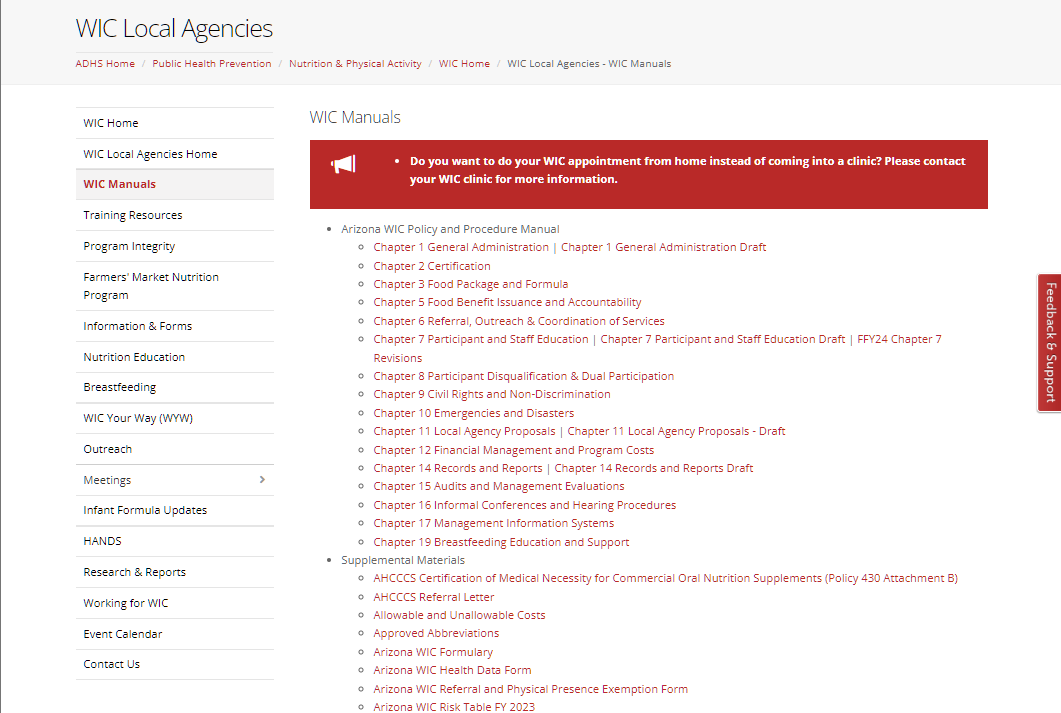
Task: Select Infant Formula Updates in sidebar
Action: (145, 510)
